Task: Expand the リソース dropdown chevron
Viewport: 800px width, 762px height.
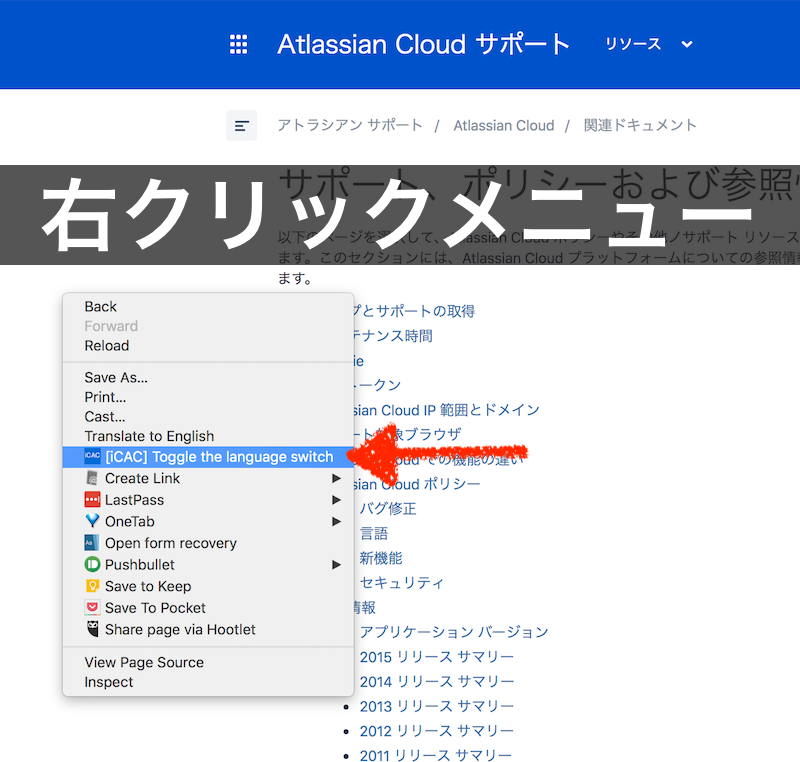Action: 687,44
